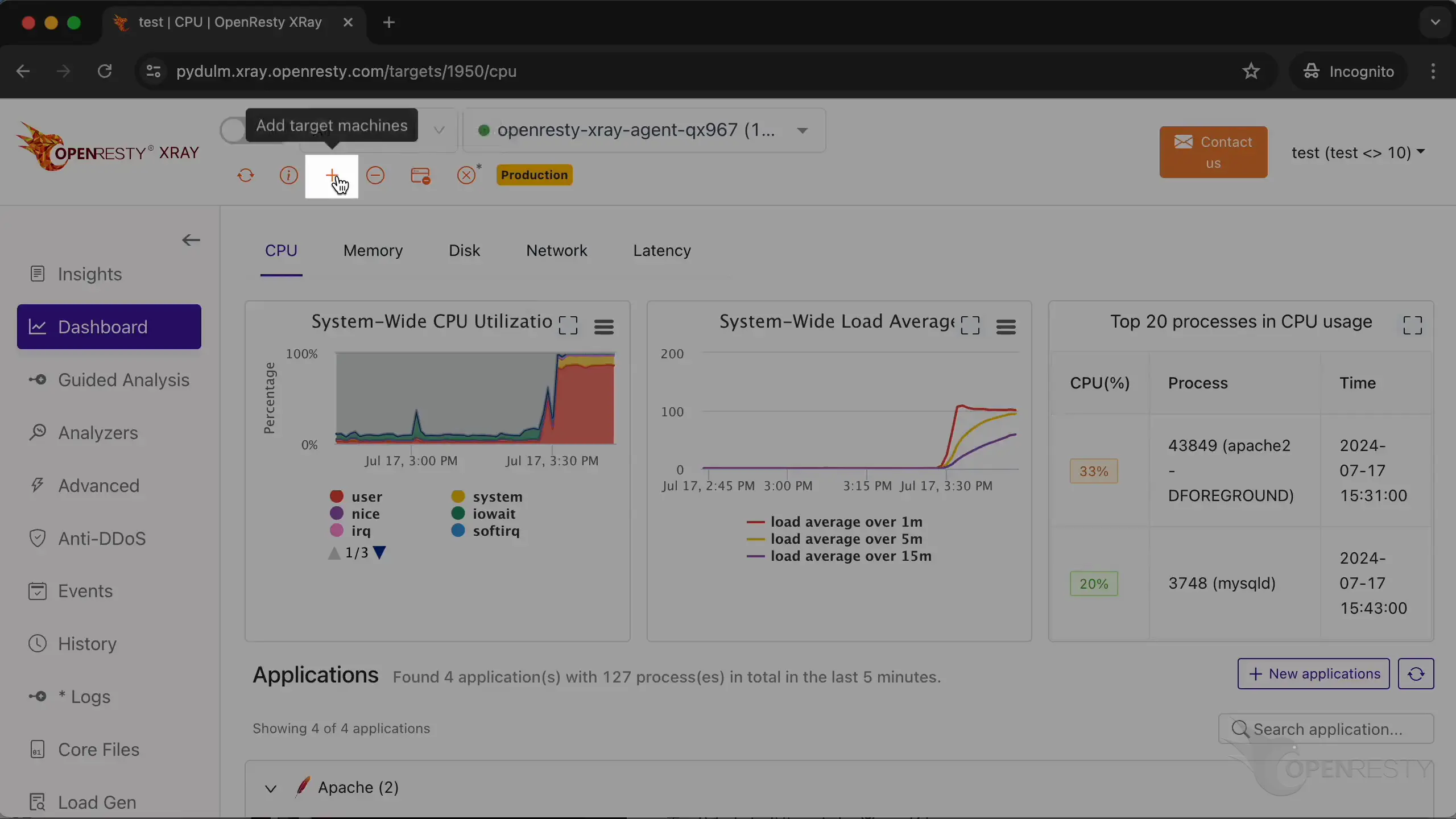The height and width of the screenshot is (819, 1456).
Task: Toggle the switch next to the logo
Action: (233, 131)
